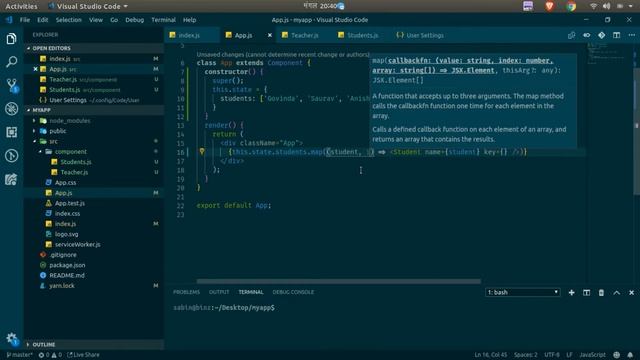Open the Terminal menu
The width and height of the screenshot is (640, 360).
point(163,20)
